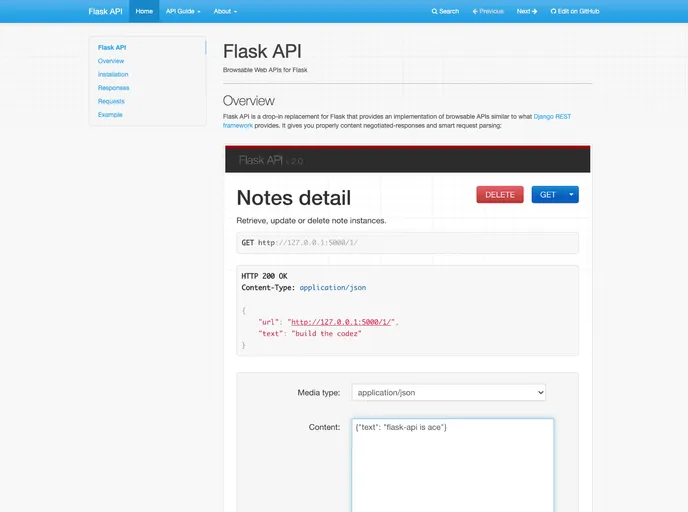Click the red DELETE button

point(500,195)
